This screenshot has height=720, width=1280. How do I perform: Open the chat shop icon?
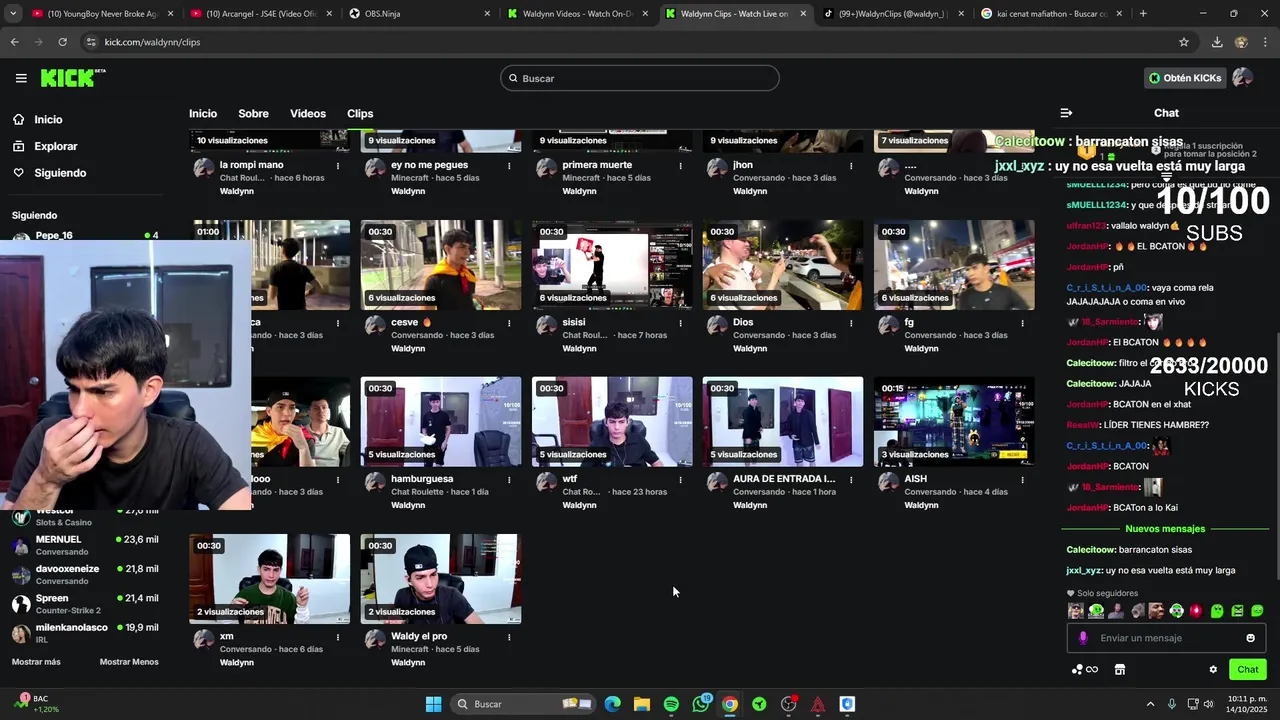tap(1120, 670)
